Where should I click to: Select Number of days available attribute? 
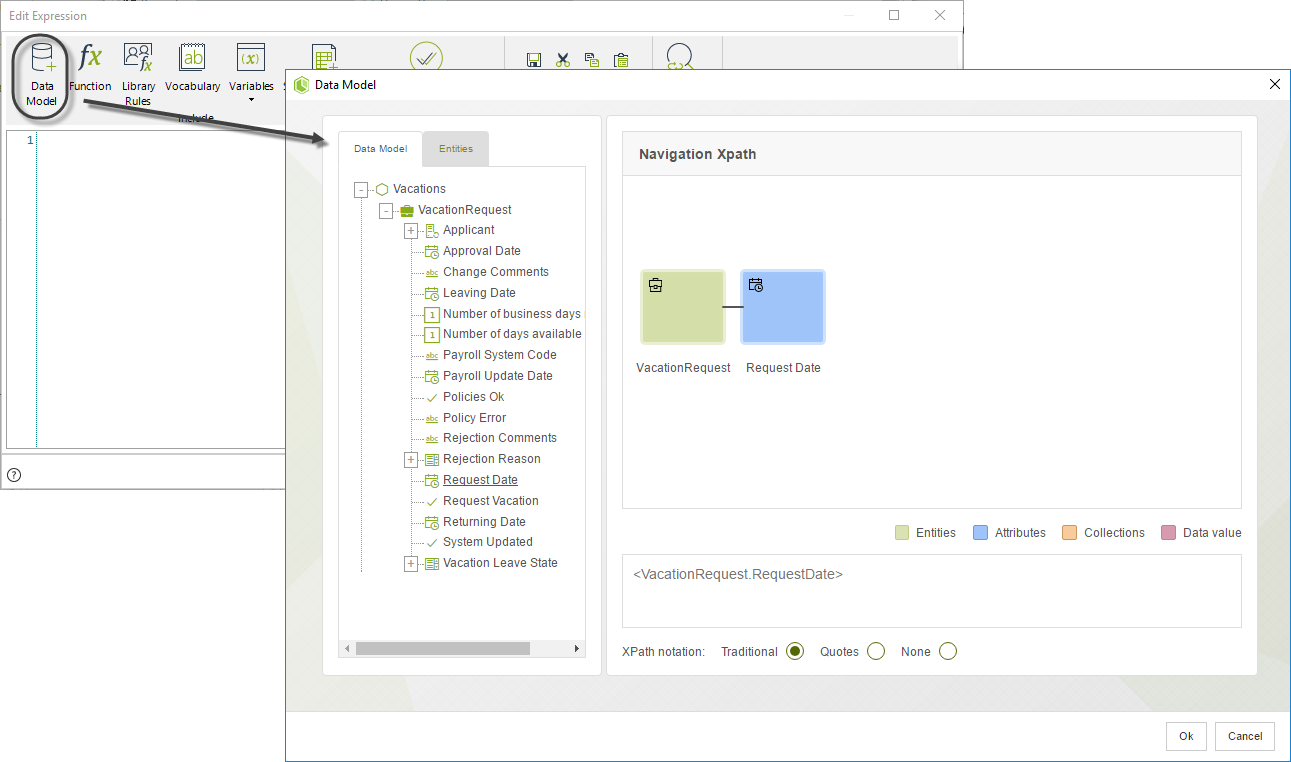(x=512, y=334)
